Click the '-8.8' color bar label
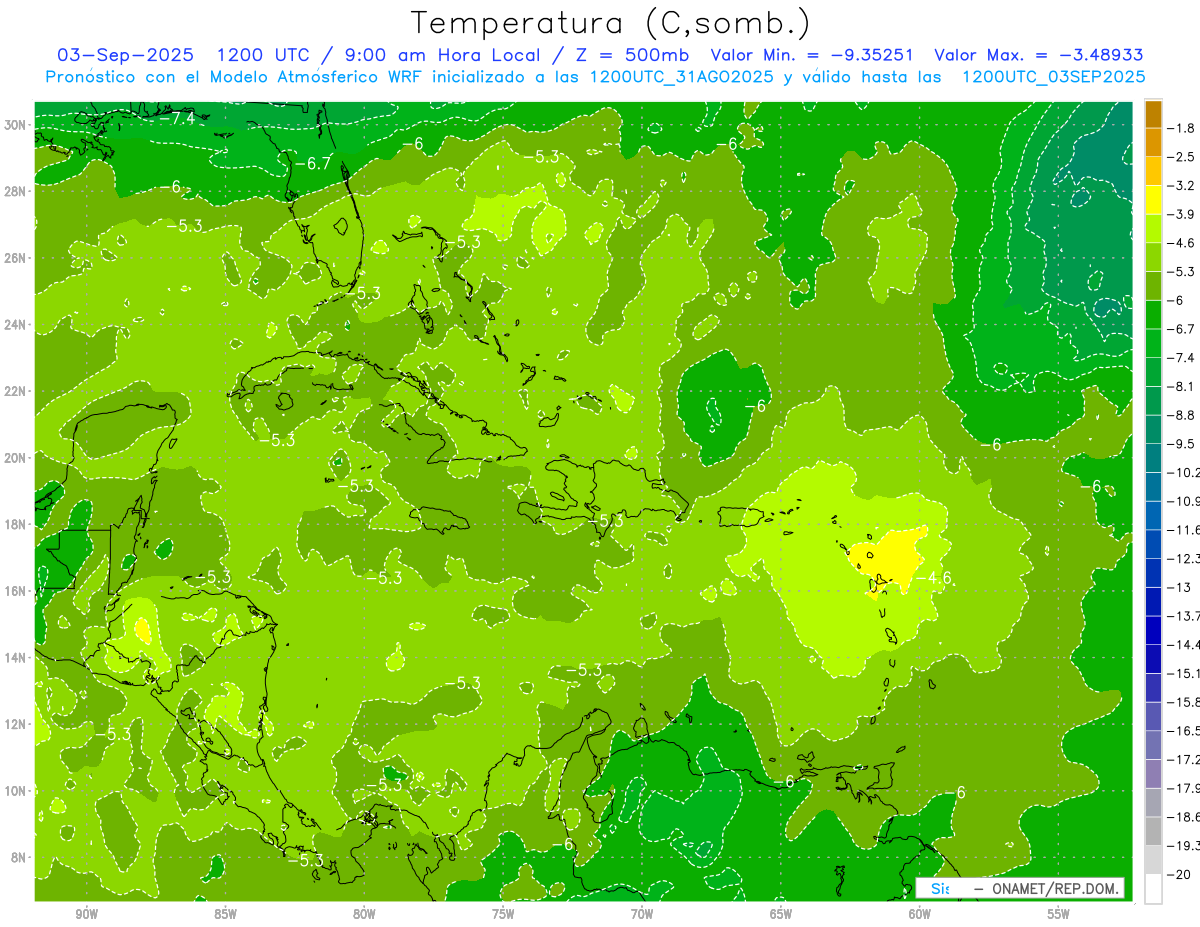Viewport: 1200px width, 927px height. click(x=1182, y=415)
